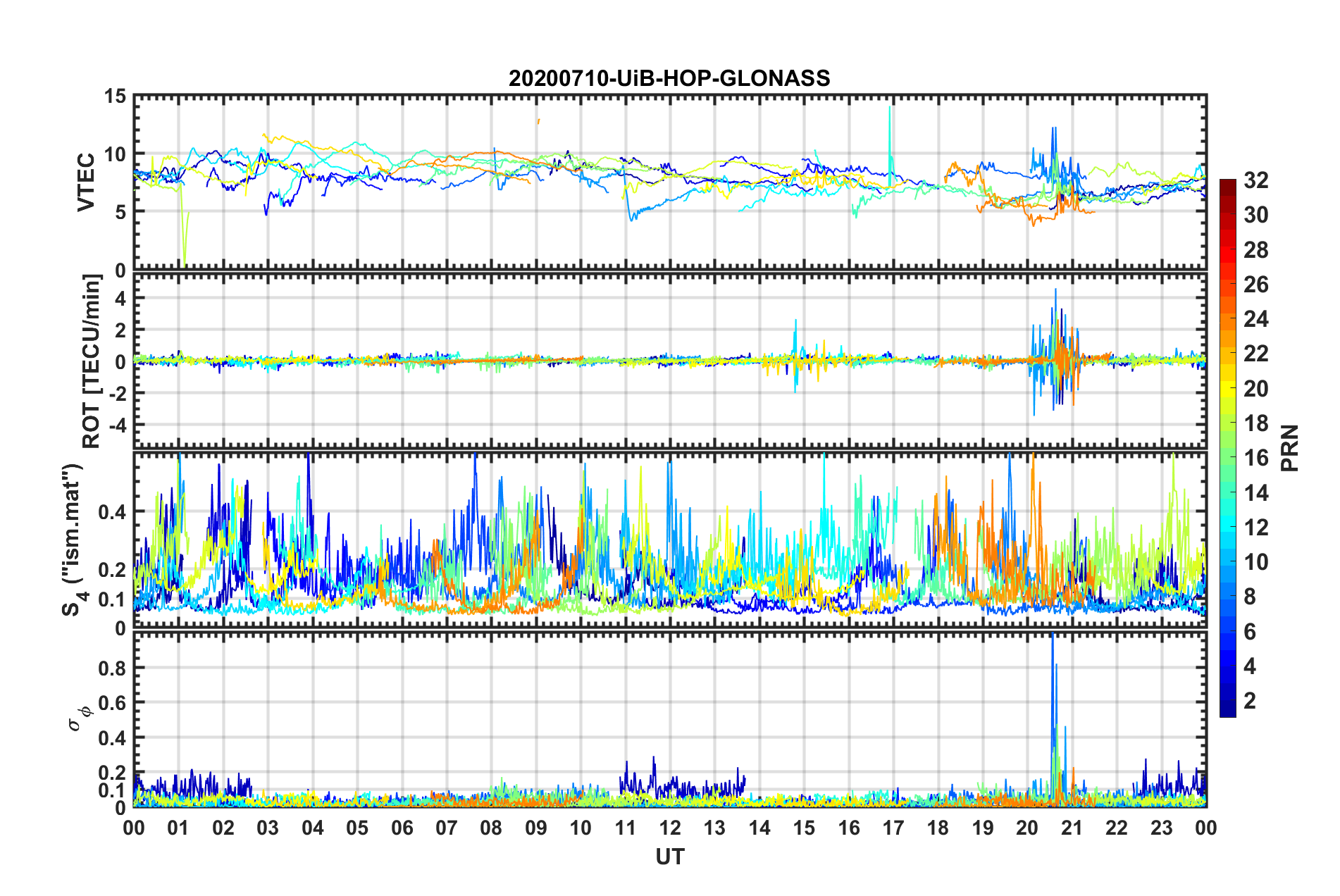Click the colorbar tick label 32
1340x896 pixels.
click(1255, 180)
